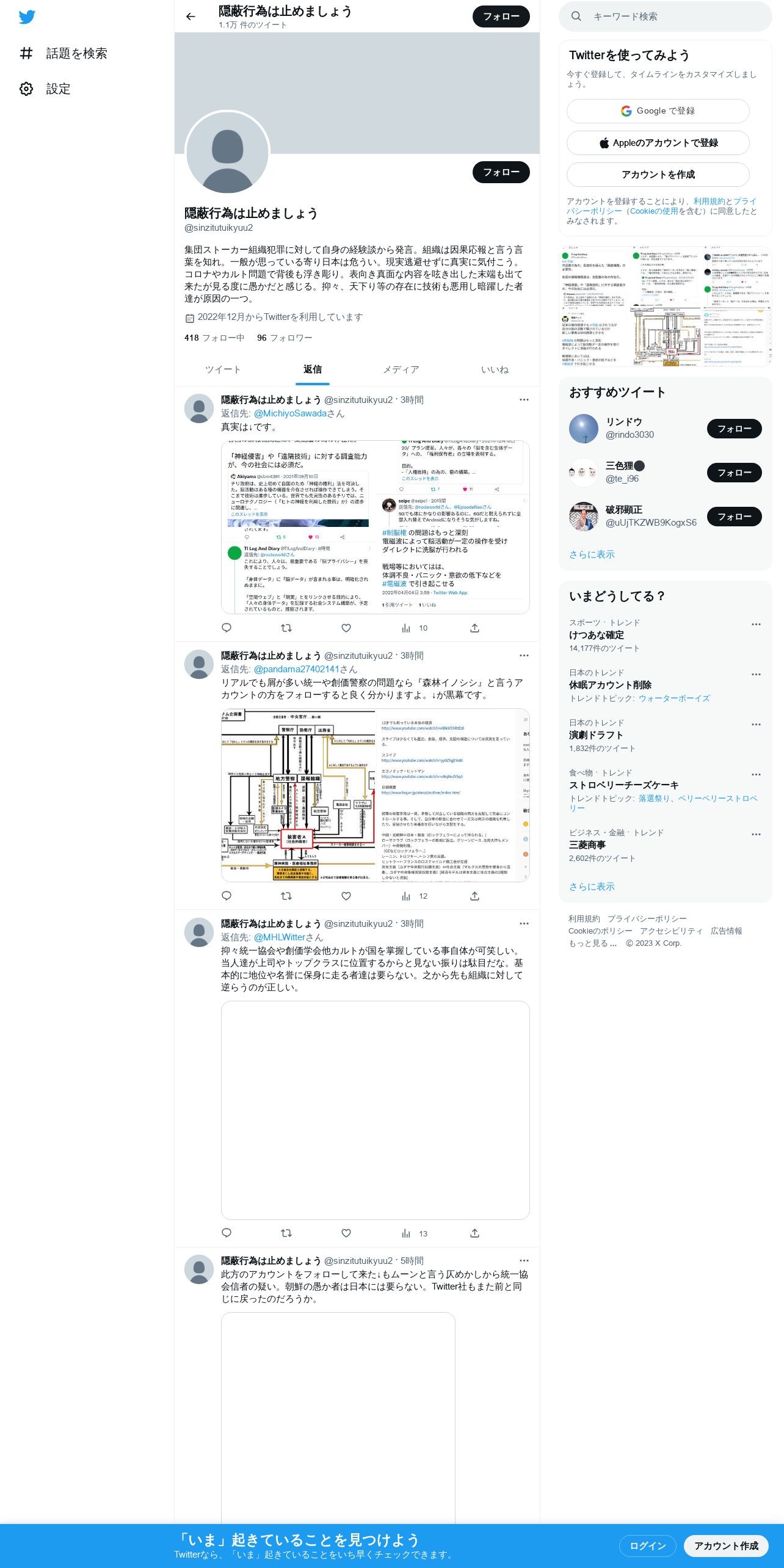Open options for 休眠アカウント削除 trend

point(756,675)
